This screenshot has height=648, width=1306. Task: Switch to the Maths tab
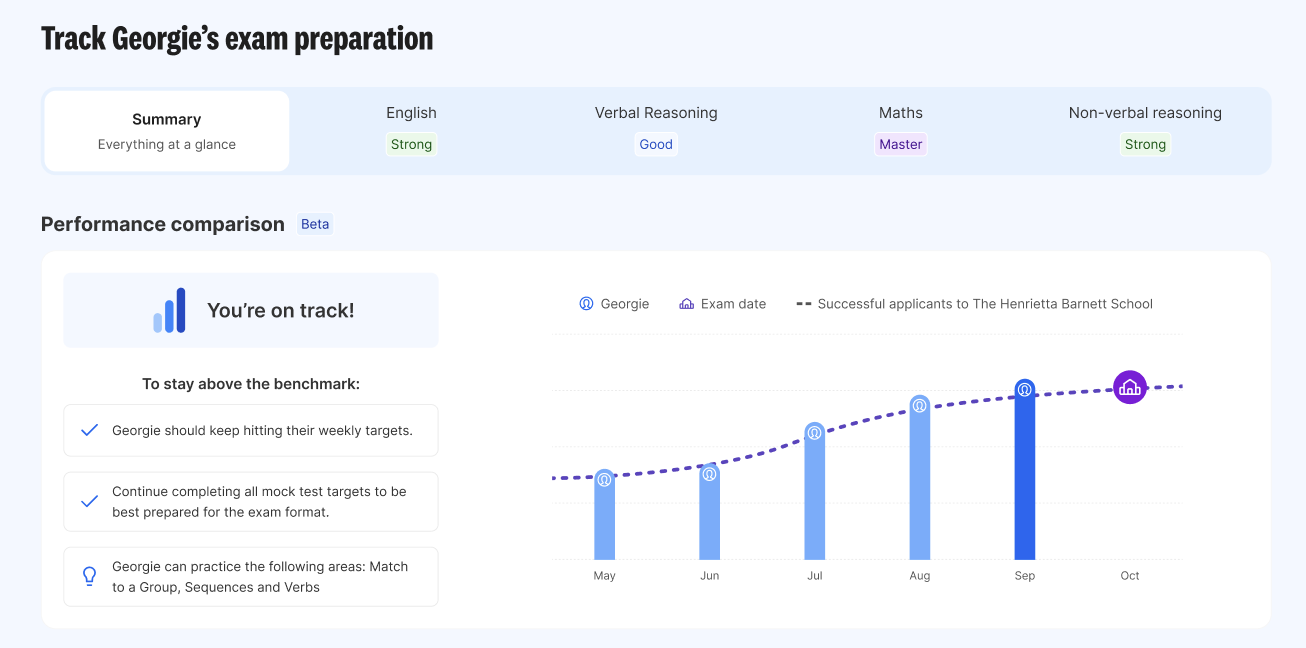point(900,128)
